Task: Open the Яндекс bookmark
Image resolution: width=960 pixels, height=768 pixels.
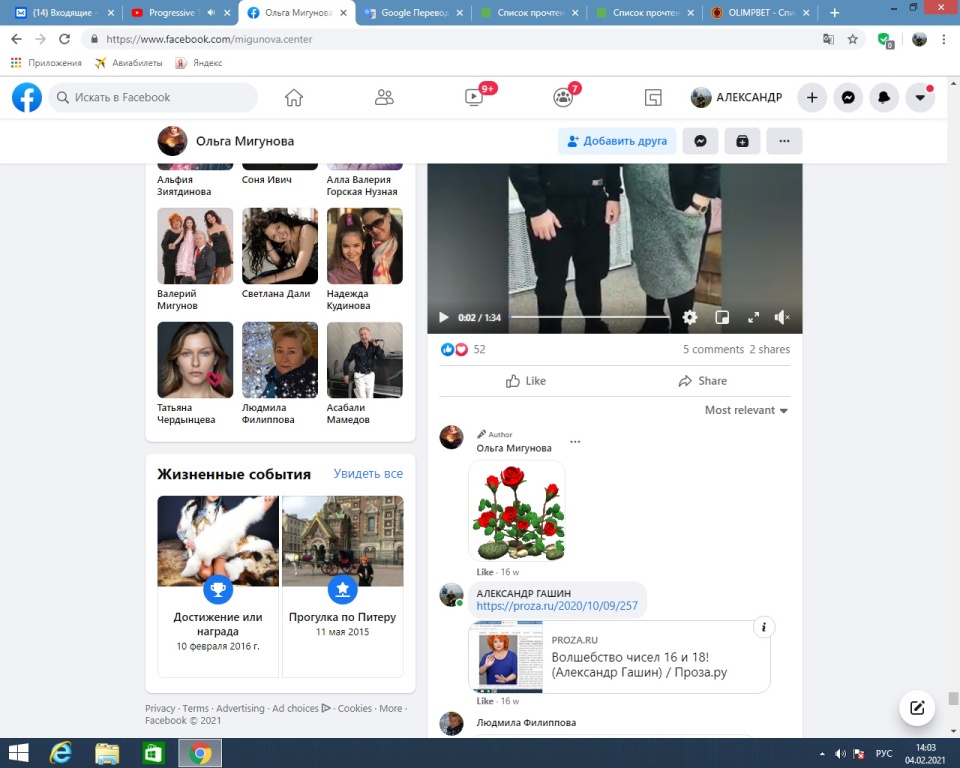Action: 199,63
